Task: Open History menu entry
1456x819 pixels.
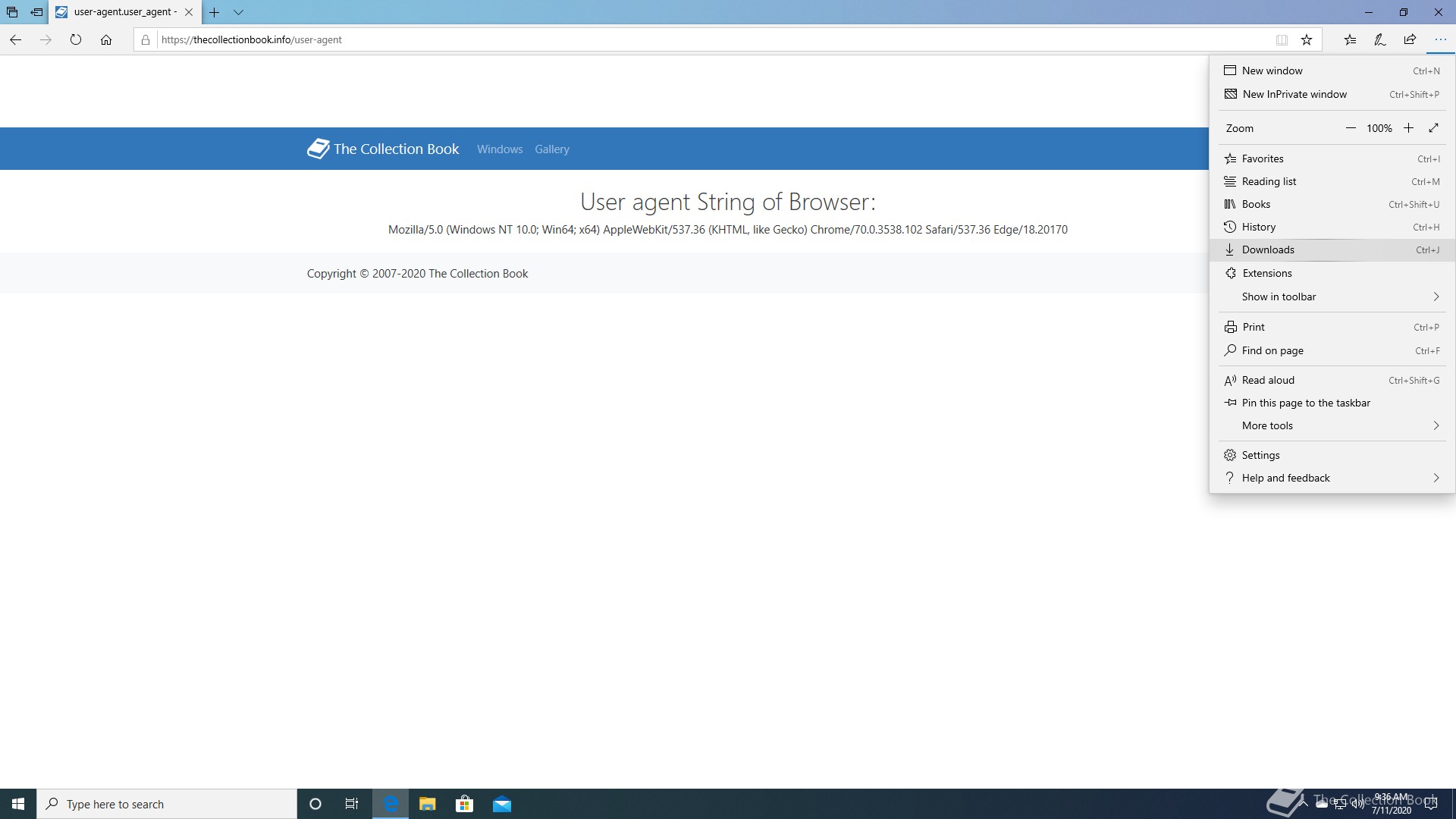Action: point(1332,227)
